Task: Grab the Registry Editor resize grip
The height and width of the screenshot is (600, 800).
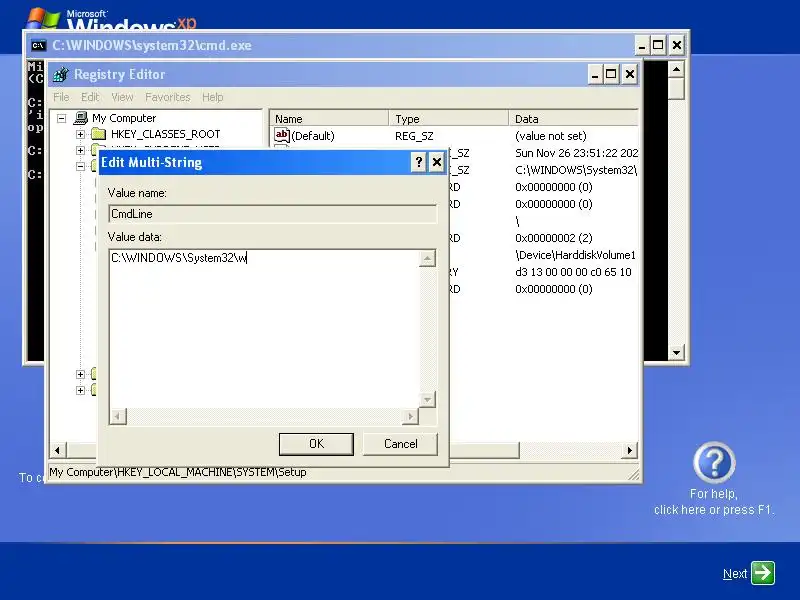Action: click(634, 475)
